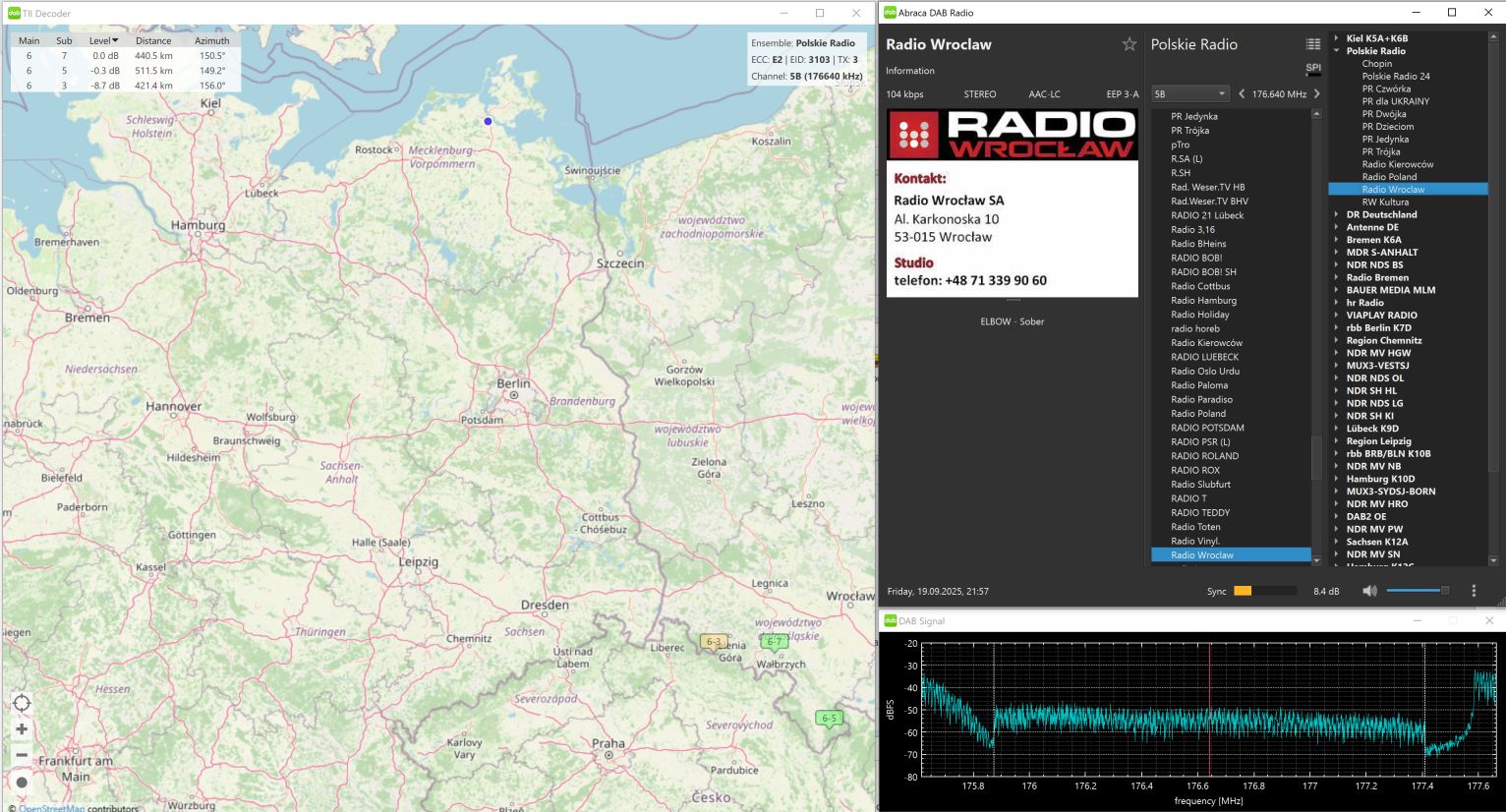Image resolution: width=1506 pixels, height=812 pixels.
Task: Step to next channel frequency with right arrow
Action: coord(1316,94)
